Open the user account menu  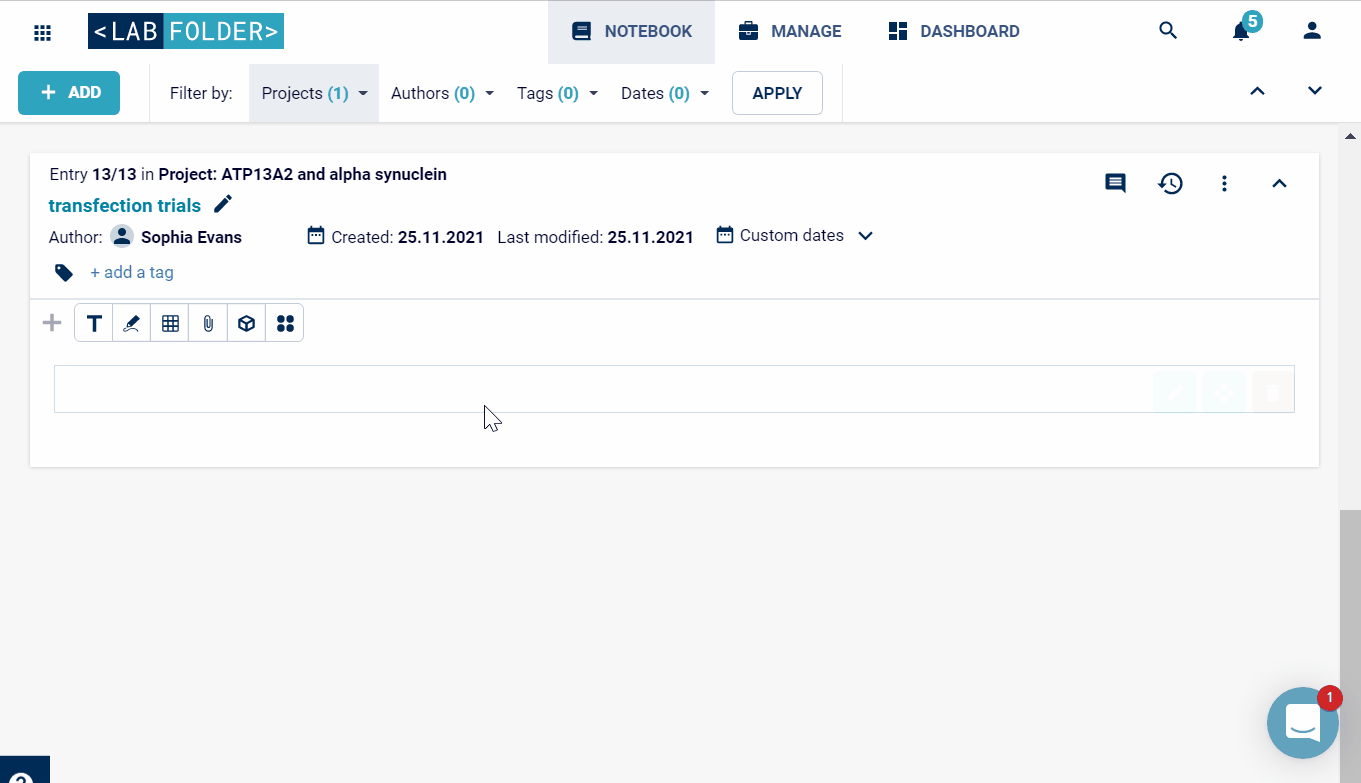[x=1312, y=31]
